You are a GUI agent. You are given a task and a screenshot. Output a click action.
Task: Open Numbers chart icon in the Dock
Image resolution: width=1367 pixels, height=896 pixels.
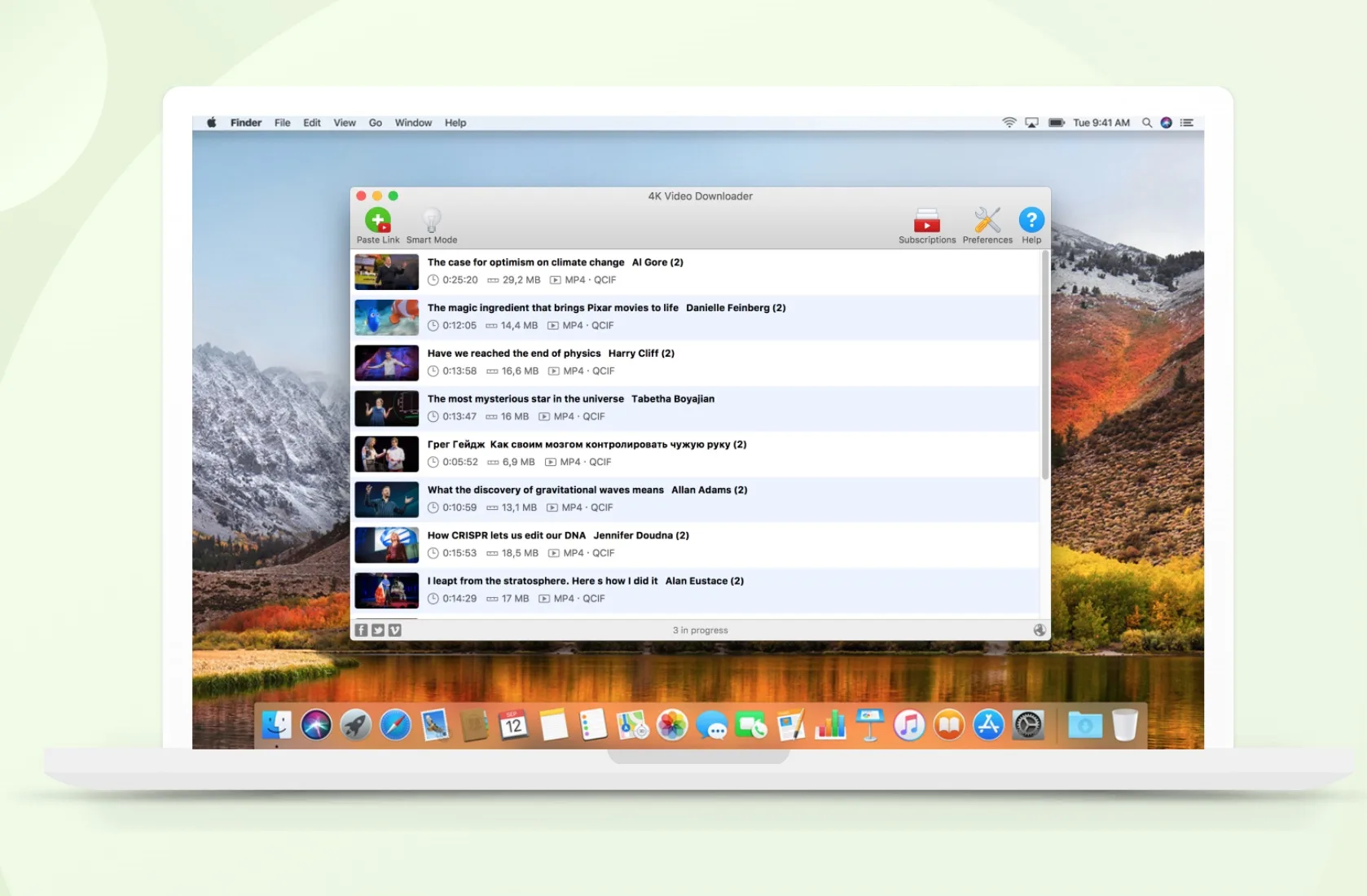(x=830, y=724)
